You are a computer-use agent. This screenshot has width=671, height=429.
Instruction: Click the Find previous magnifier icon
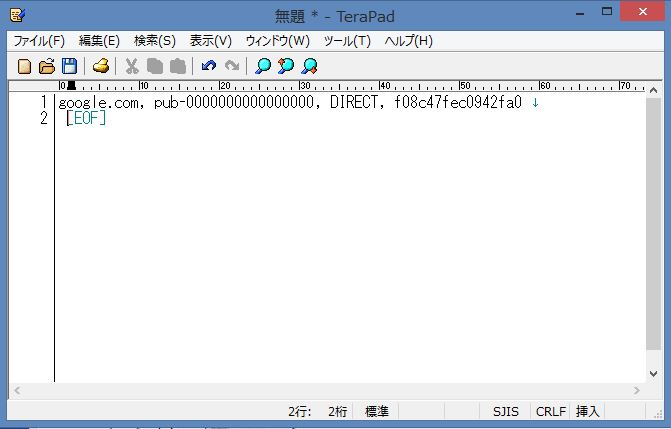pos(286,66)
